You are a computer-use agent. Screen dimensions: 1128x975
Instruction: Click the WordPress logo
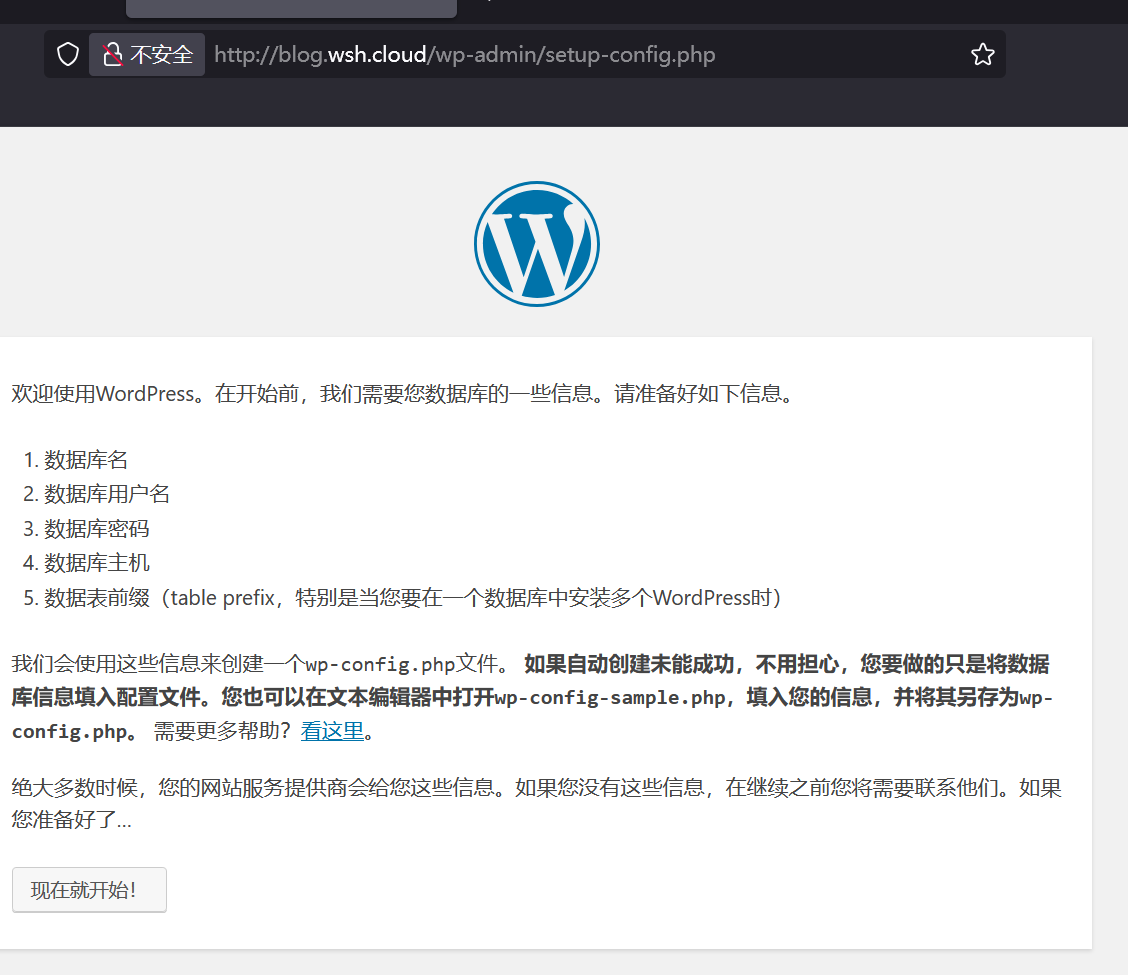(x=537, y=244)
